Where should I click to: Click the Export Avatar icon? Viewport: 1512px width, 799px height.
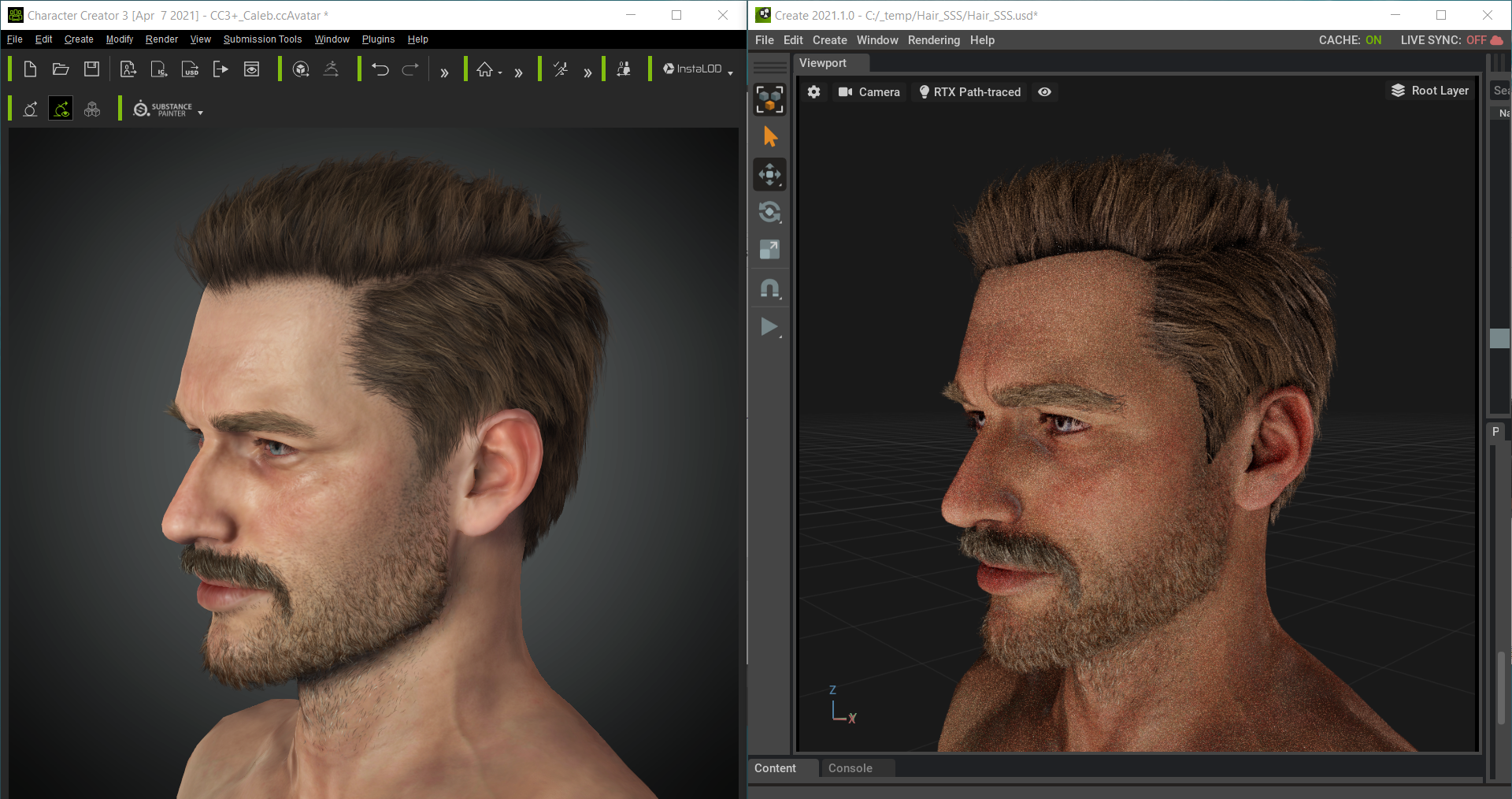click(x=128, y=69)
